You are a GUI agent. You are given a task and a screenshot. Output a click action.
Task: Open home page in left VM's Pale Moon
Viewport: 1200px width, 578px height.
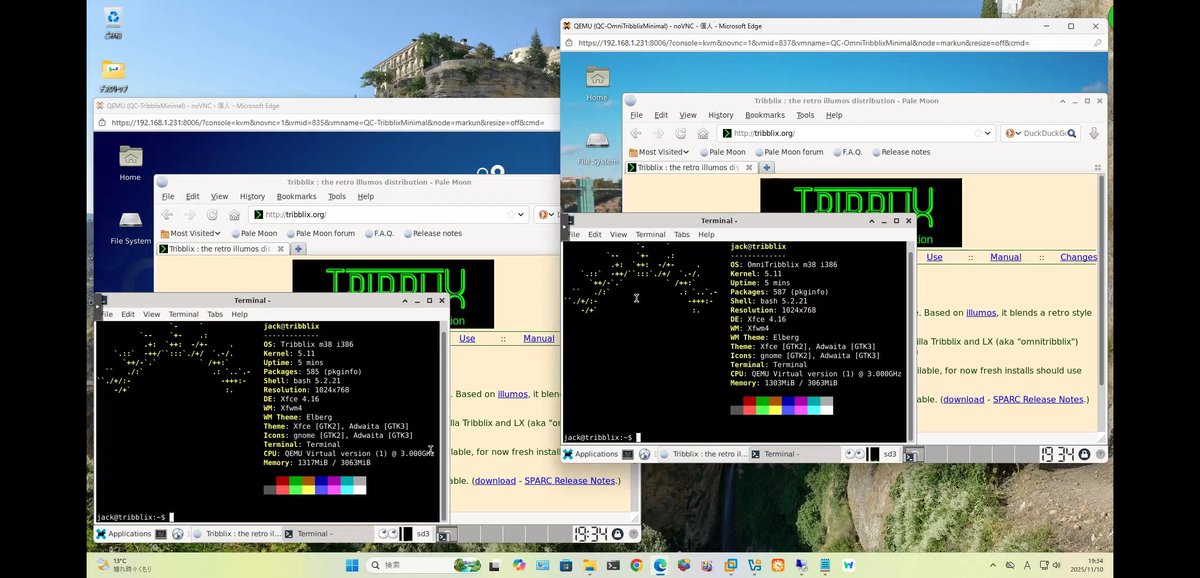tap(234, 214)
